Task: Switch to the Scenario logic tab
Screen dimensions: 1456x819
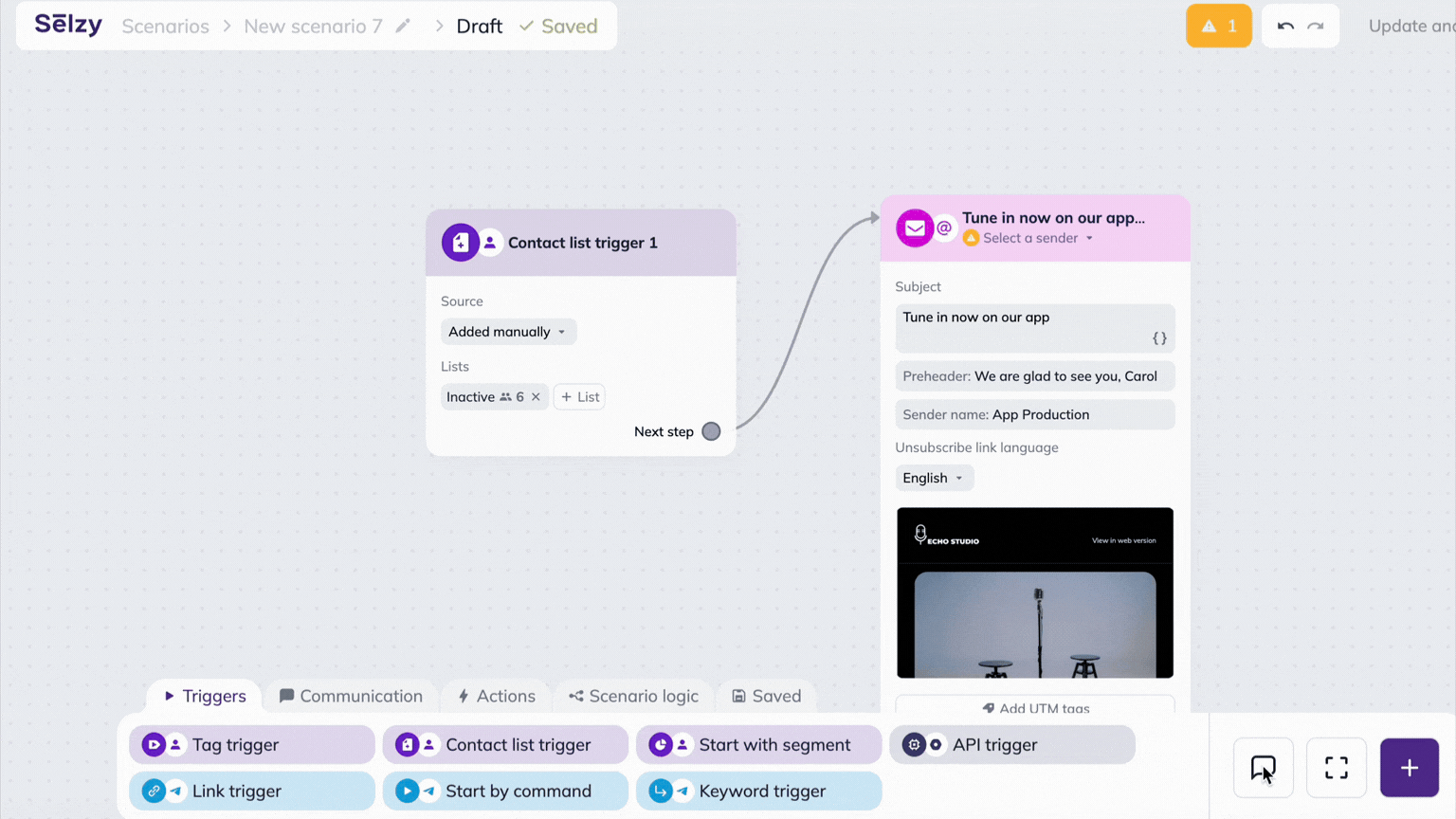Action: coord(634,696)
